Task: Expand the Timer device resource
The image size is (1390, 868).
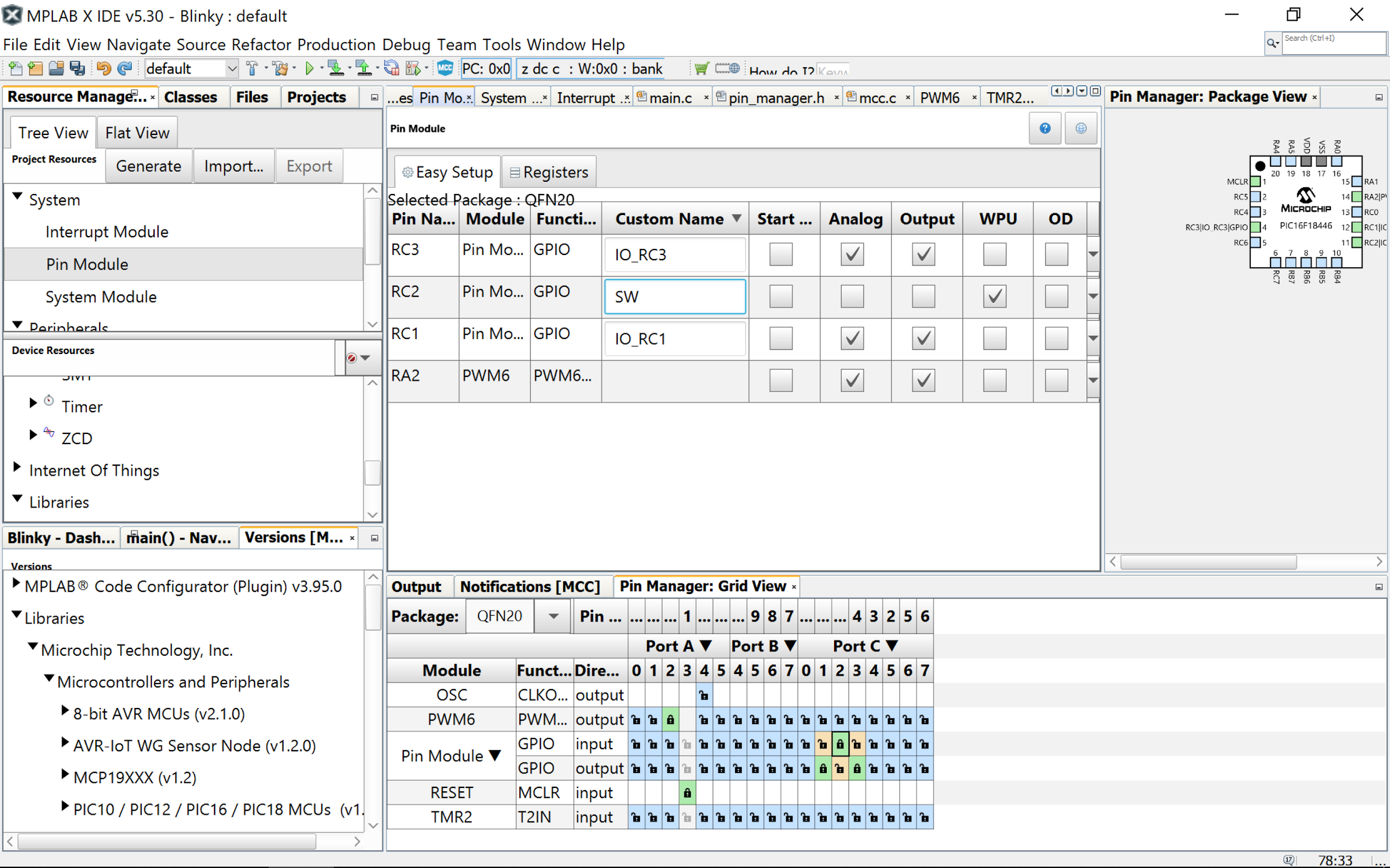Action: 33,403
